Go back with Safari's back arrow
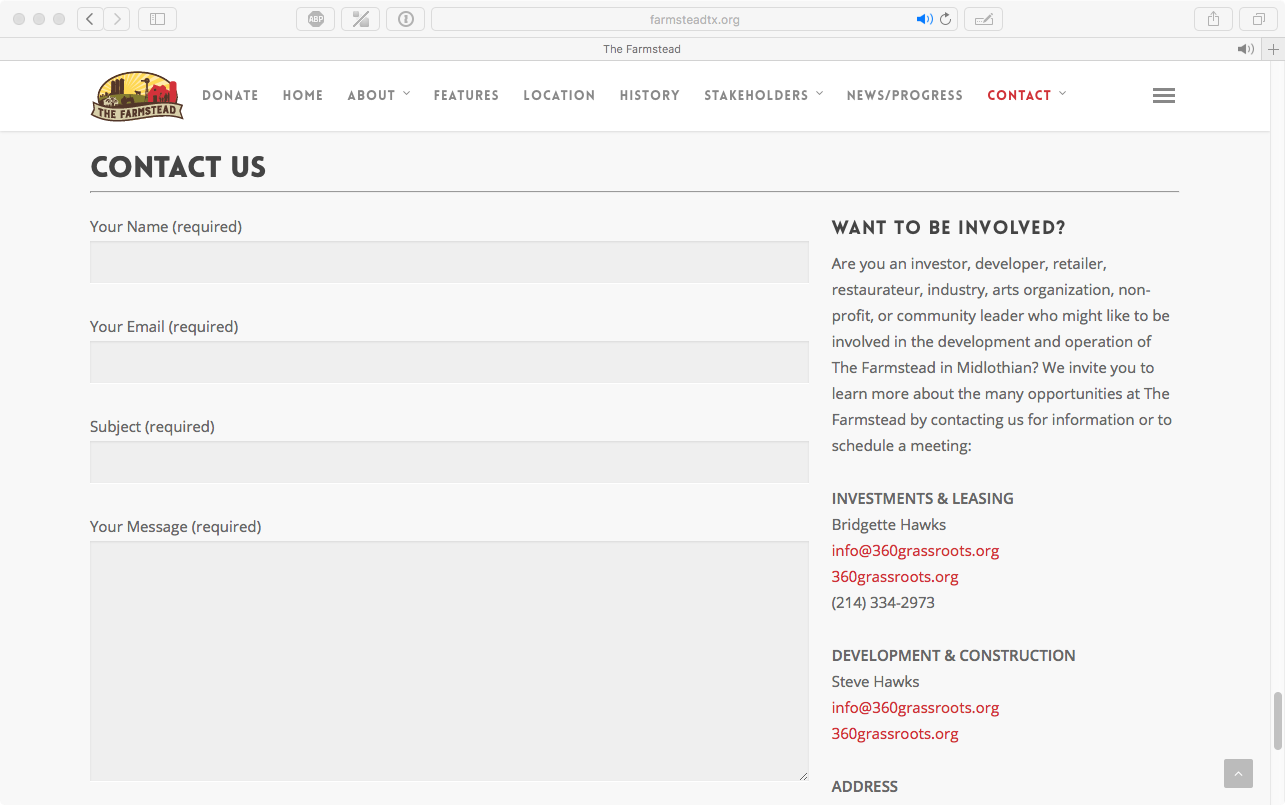Screen dimensions: 1285x805 [x=91, y=19]
